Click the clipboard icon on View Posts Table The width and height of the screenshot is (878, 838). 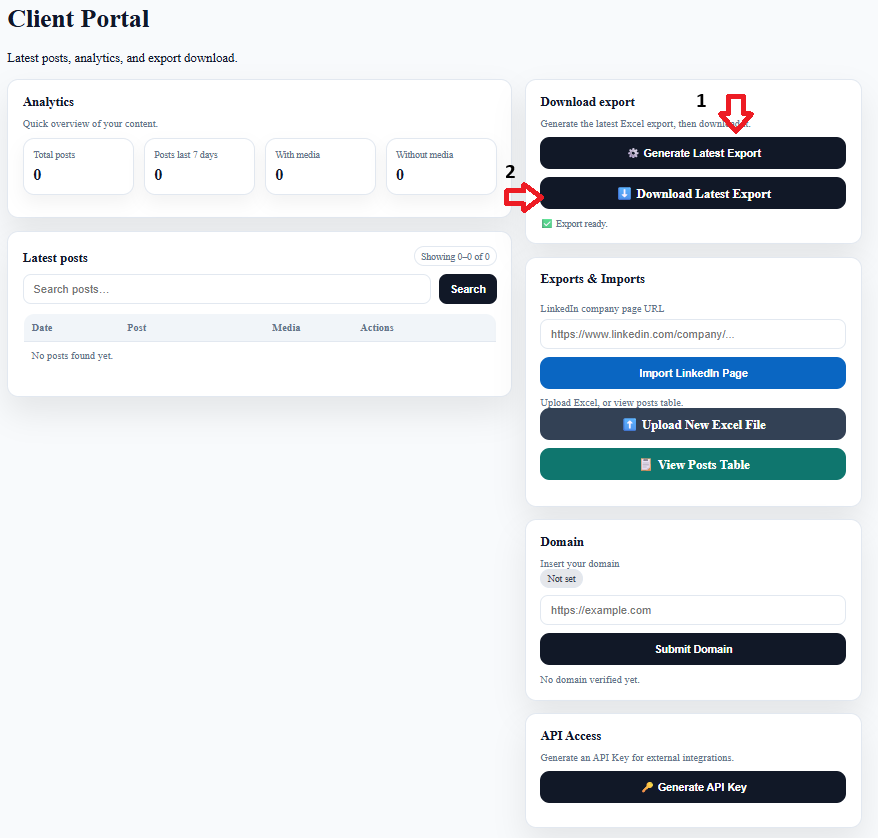[646, 465]
